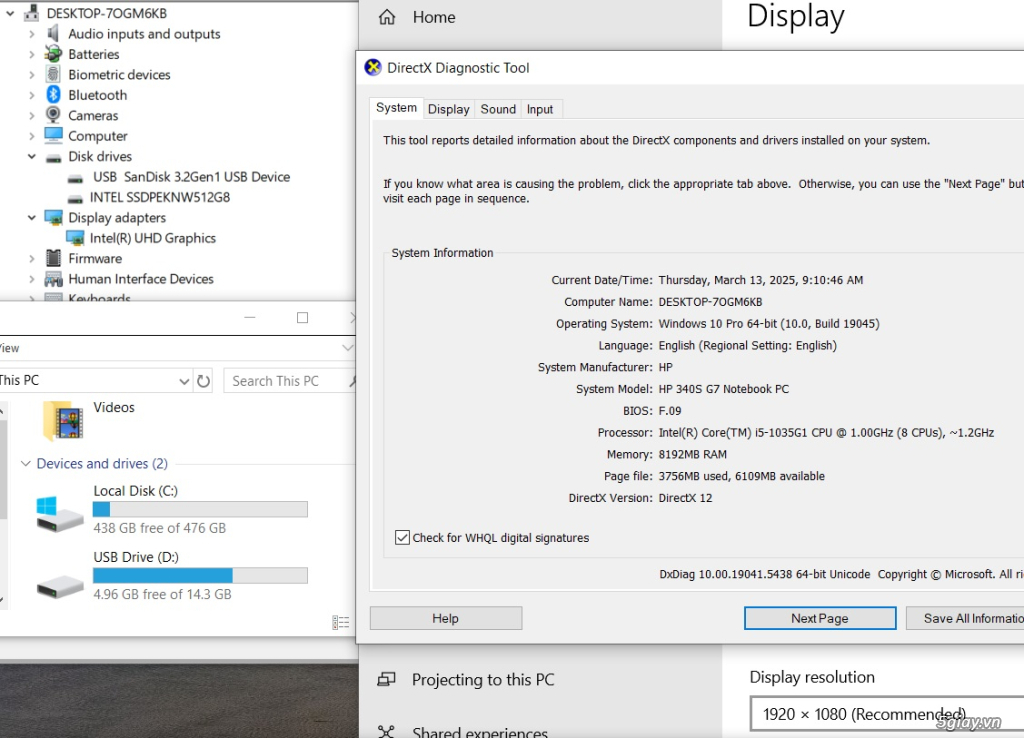Screen dimensions: 1024x738
Task: Click the Next Page button
Action: tap(820, 618)
